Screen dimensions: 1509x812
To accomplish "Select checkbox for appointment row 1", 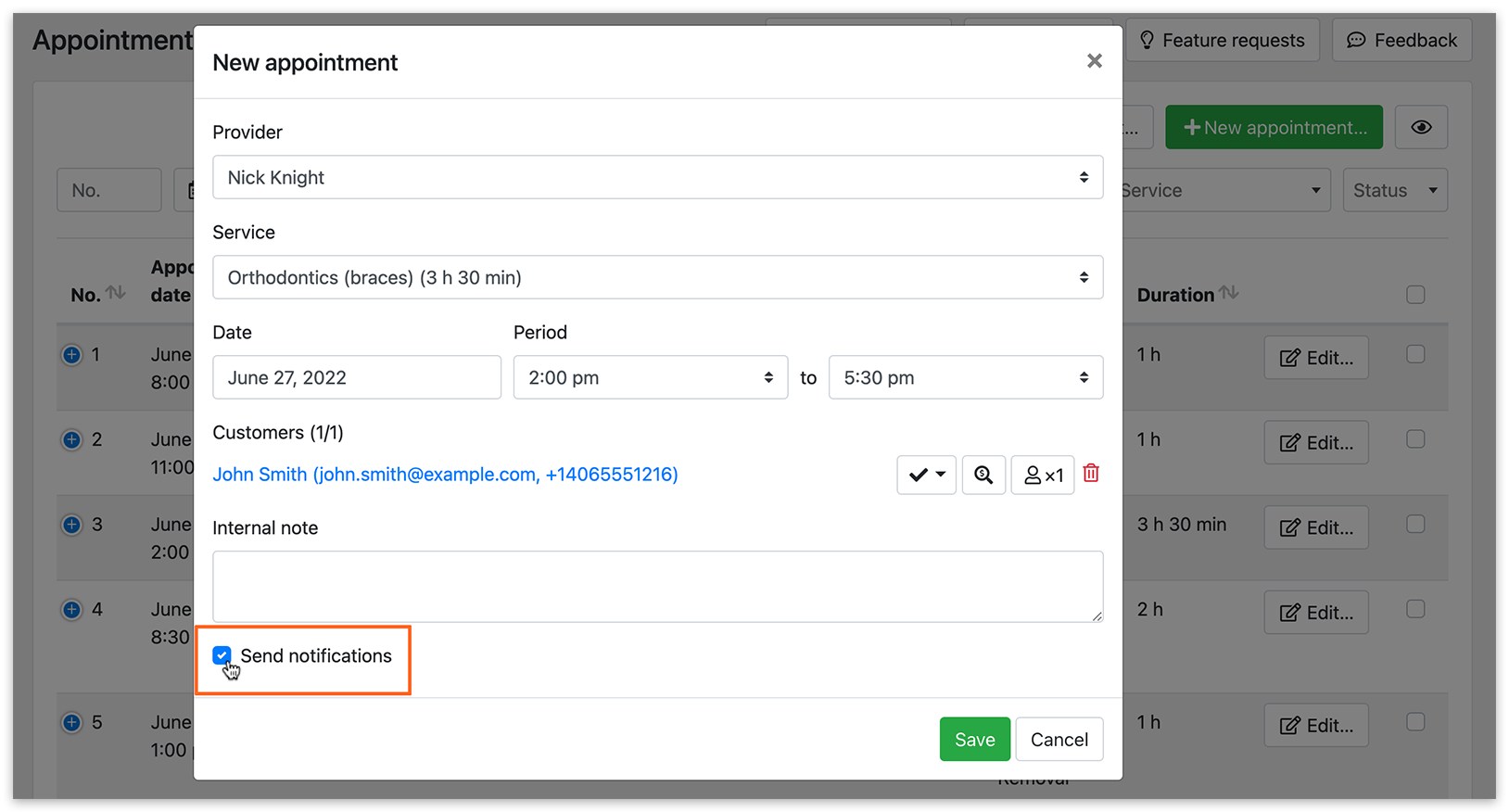I will (1415, 354).
